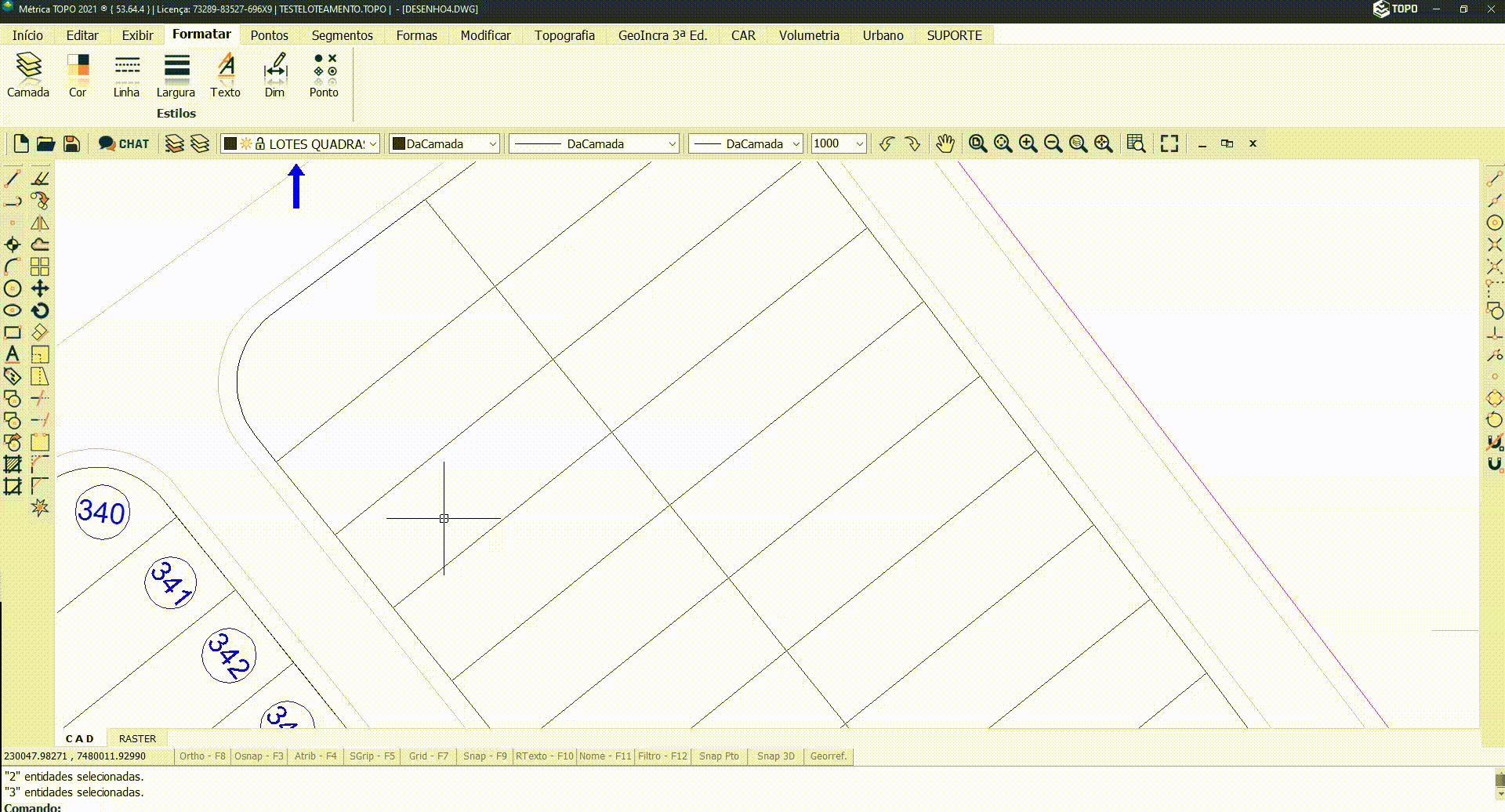This screenshot has height=812, width=1505.
Task: Select the Line drawing tool in the sidebar
Action: point(12,179)
